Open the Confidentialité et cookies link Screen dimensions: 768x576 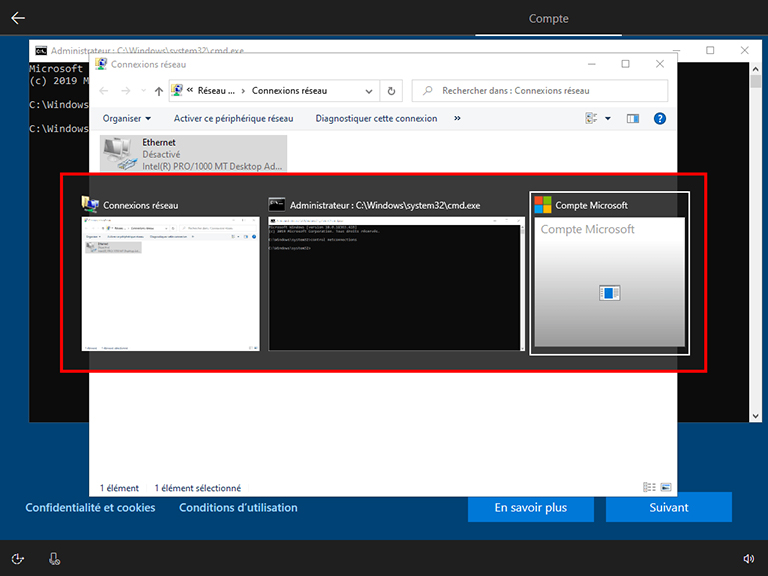coord(90,507)
